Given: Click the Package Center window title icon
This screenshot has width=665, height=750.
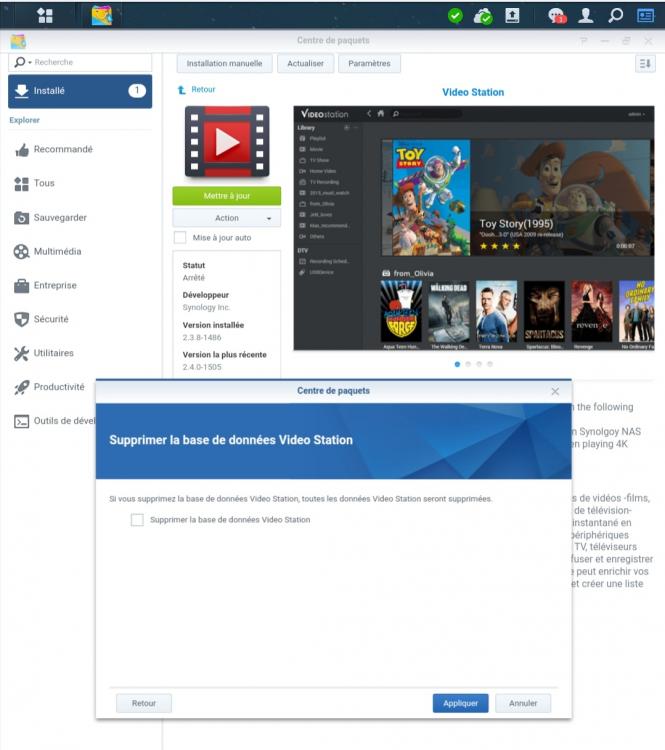Looking at the screenshot, I should tap(18, 41).
